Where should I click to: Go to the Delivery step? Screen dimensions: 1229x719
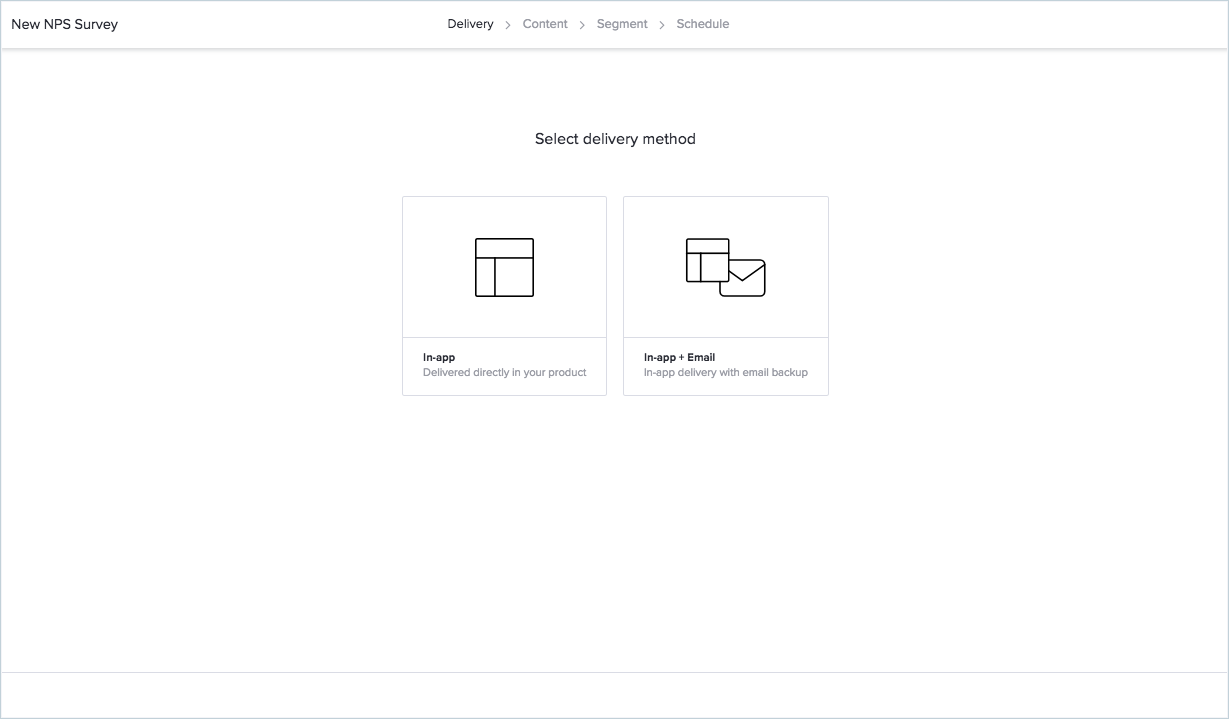470,24
